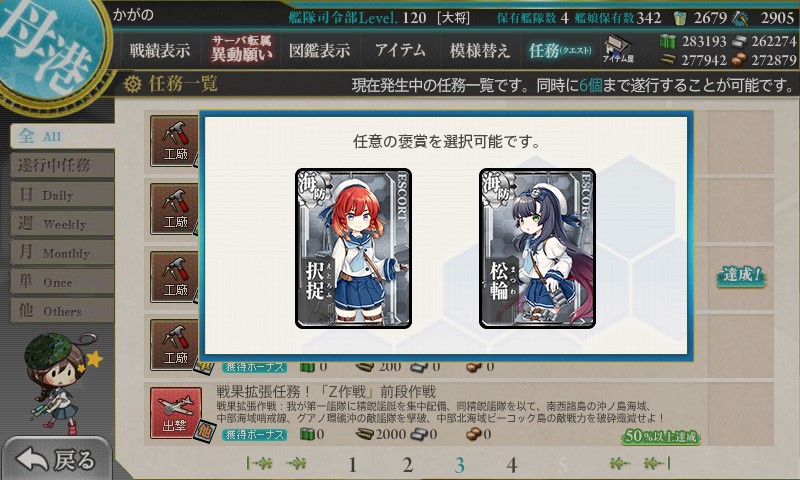800x480 pixels.
Task: Jump to the first page arrow icon
Action: click(x=260, y=463)
